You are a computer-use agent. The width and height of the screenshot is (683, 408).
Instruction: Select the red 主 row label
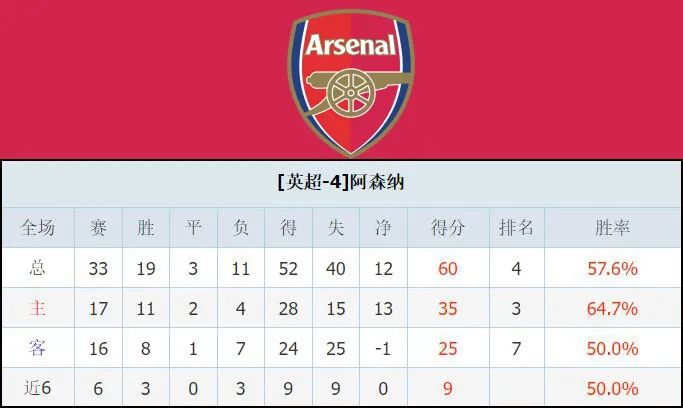37,308
